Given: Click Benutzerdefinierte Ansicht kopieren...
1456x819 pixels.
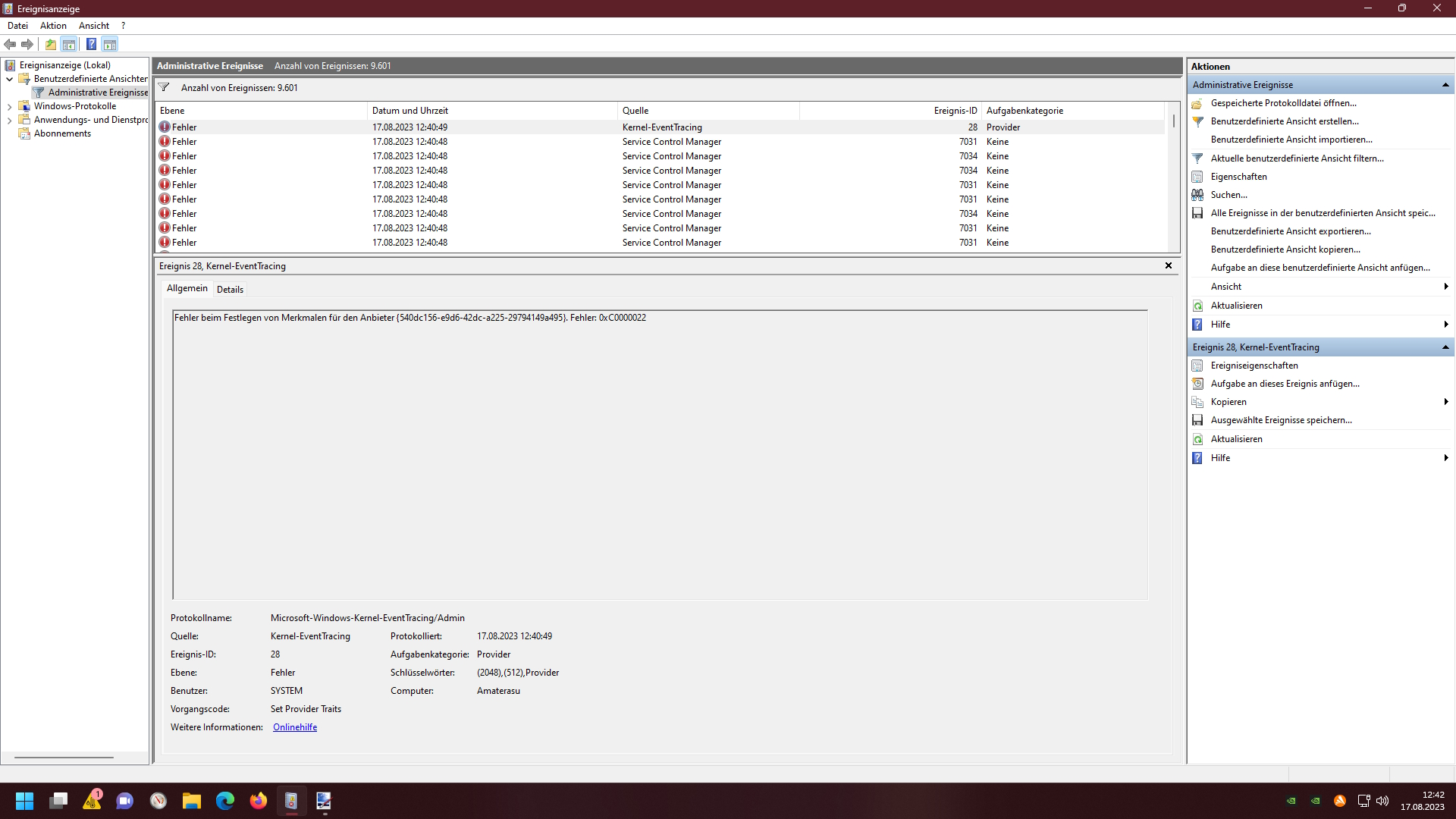Looking at the screenshot, I should pos(1285,249).
